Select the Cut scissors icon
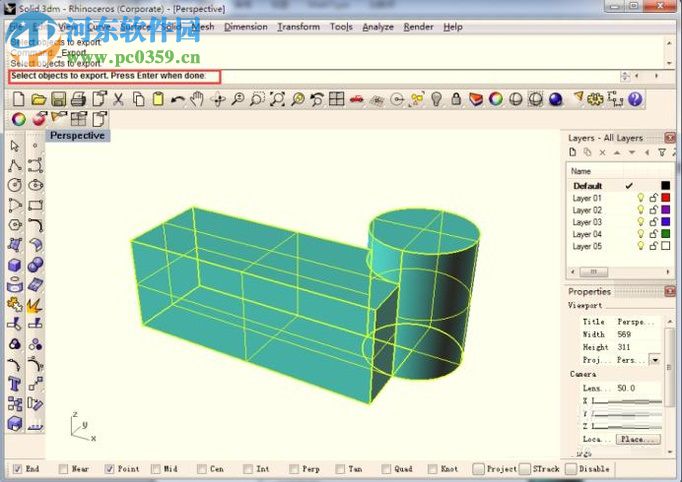The height and width of the screenshot is (482, 682). [x=118, y=99]
